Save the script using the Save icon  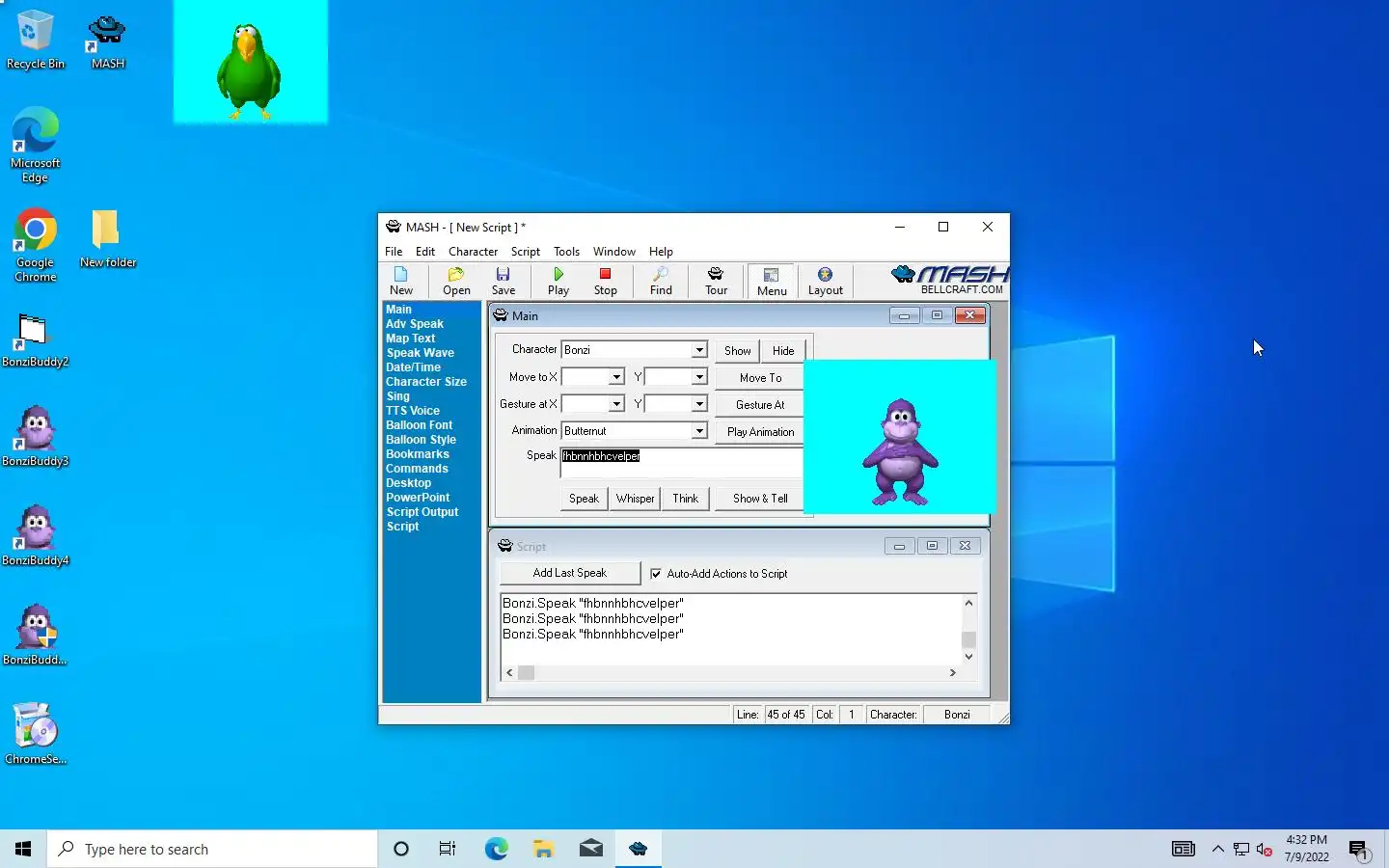click(x=504, y=281)
